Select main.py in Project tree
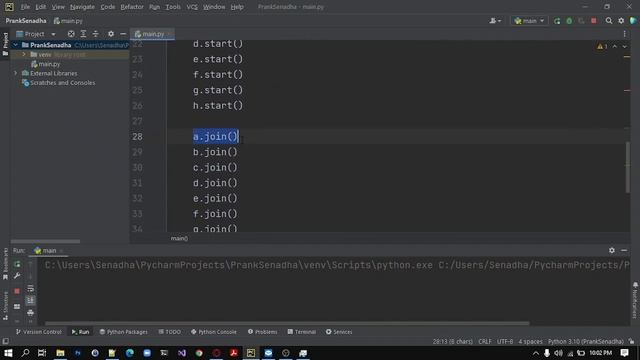 click(49, 64)
